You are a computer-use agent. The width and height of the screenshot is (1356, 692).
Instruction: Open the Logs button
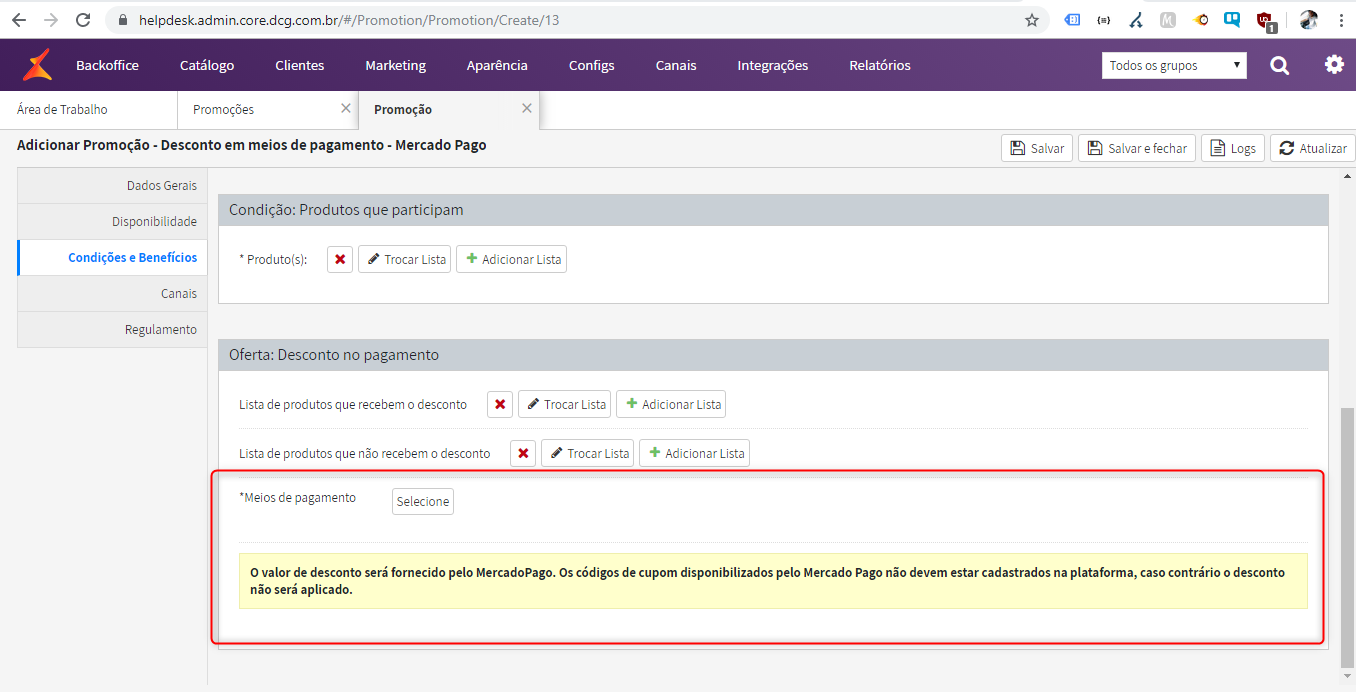[x=1233, y=148]
